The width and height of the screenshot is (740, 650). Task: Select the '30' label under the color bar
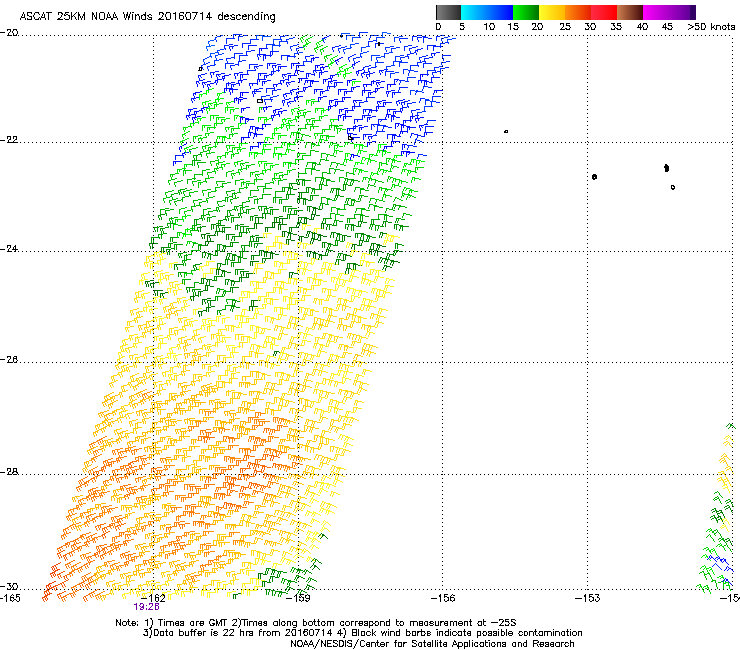590,27
